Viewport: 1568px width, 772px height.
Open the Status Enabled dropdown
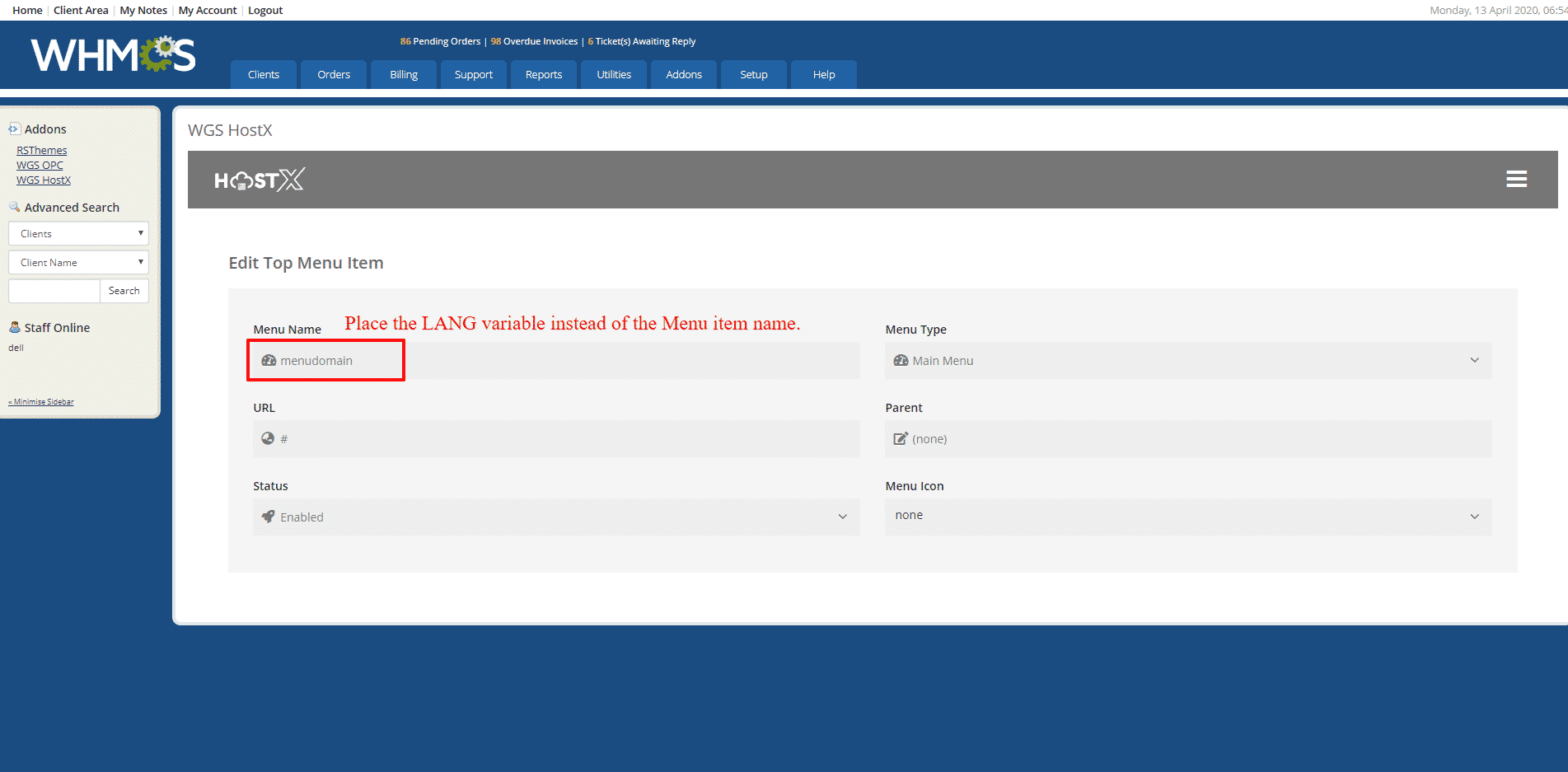tap(556, 517)
